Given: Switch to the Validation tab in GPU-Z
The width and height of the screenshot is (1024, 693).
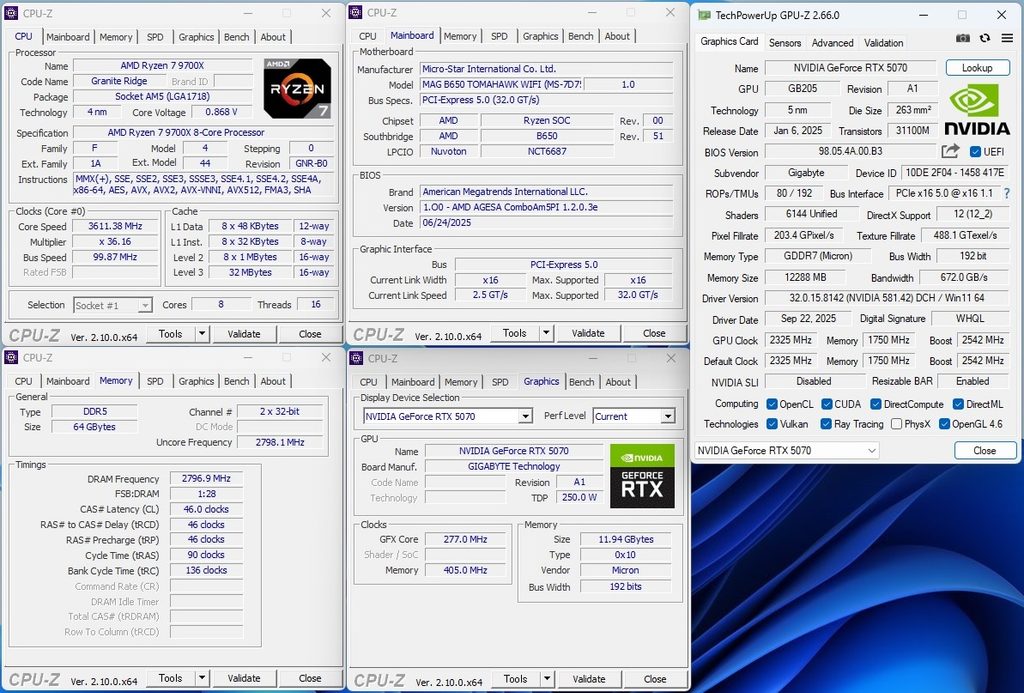Looking at the screenshot, I should pyautogui.click(x=883, y=42).
